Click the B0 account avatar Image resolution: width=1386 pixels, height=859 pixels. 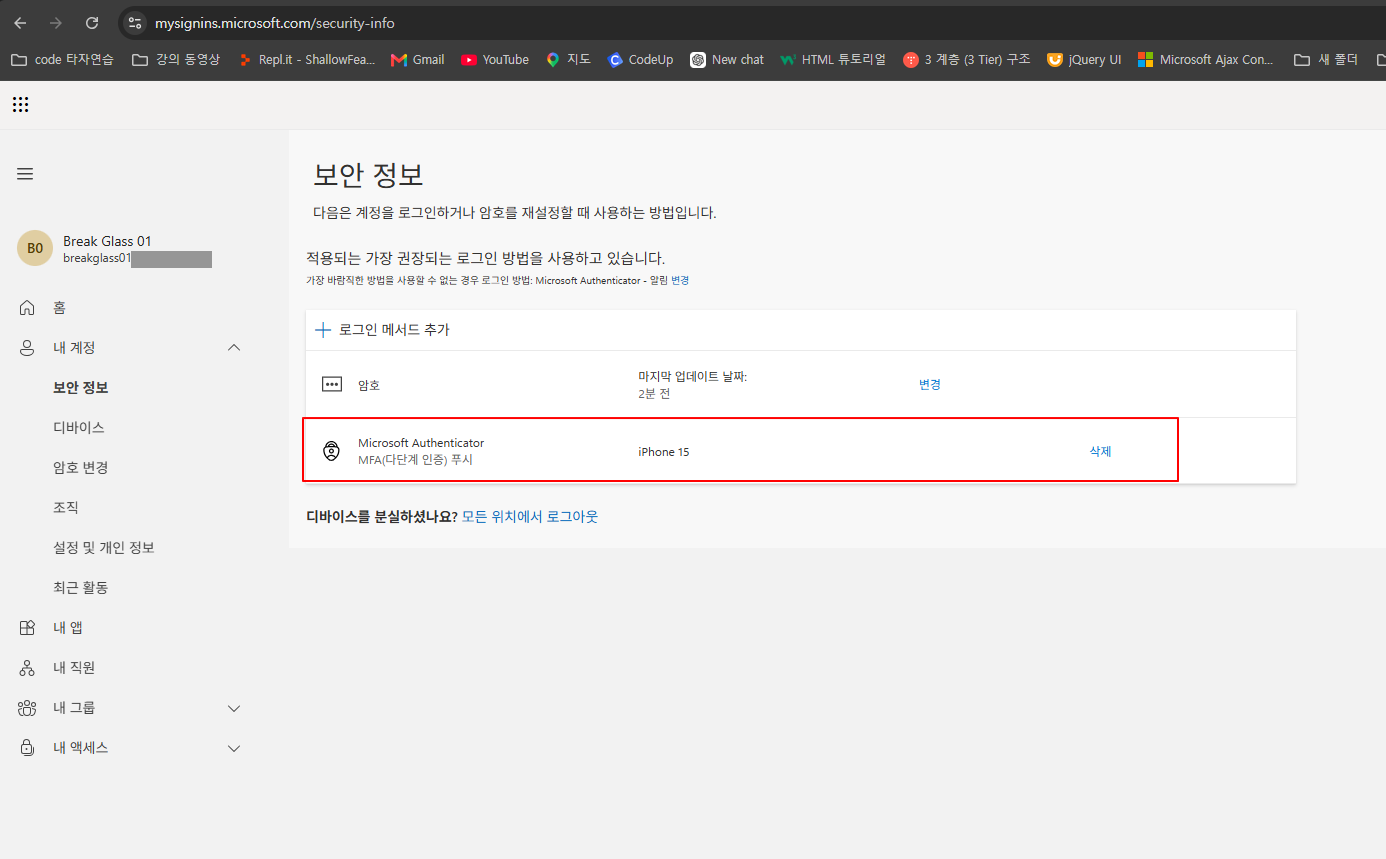pyautogui.click(x=35, y=248)
